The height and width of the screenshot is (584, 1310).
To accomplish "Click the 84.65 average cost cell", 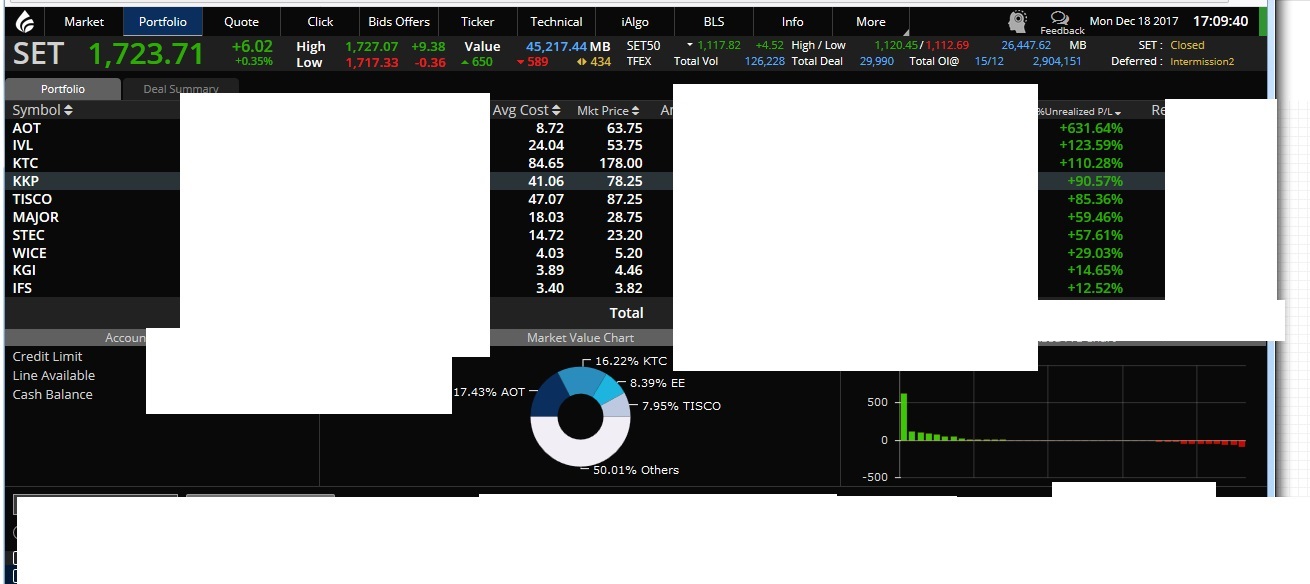I will click(546, 163).
